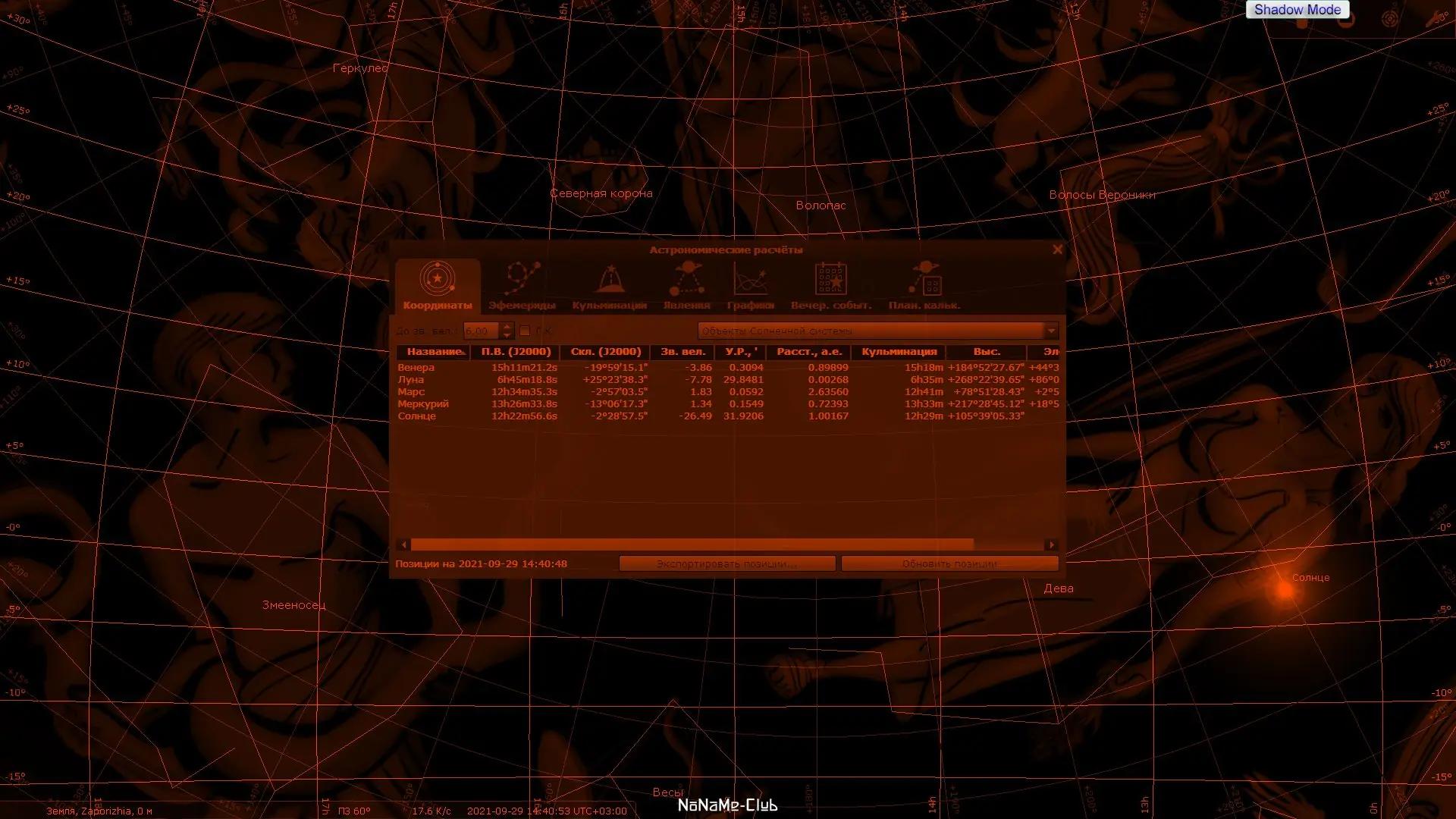Viewport: 1456px width, 819px height.
Task: Click the Зв. вел. column header
Action: (x=682, y=352)
